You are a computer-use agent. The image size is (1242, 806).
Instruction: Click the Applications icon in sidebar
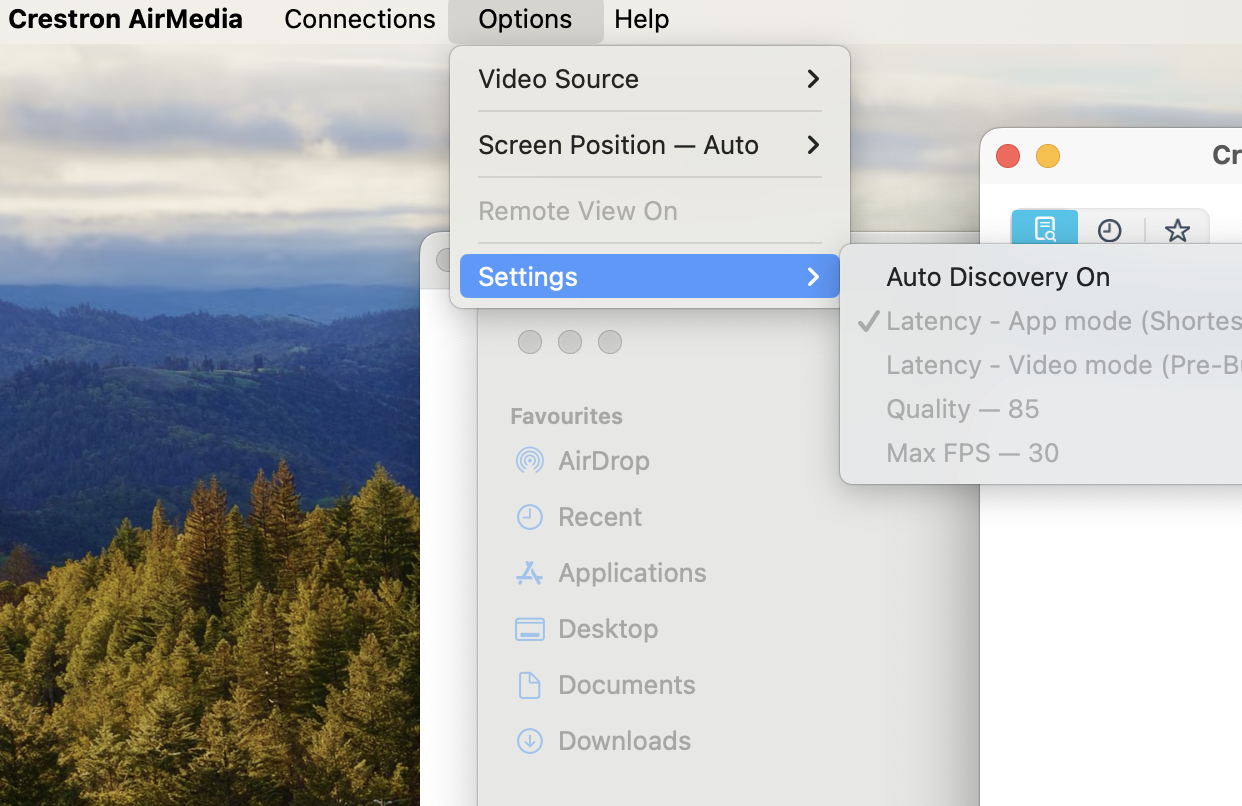click(x=529, y=573)
